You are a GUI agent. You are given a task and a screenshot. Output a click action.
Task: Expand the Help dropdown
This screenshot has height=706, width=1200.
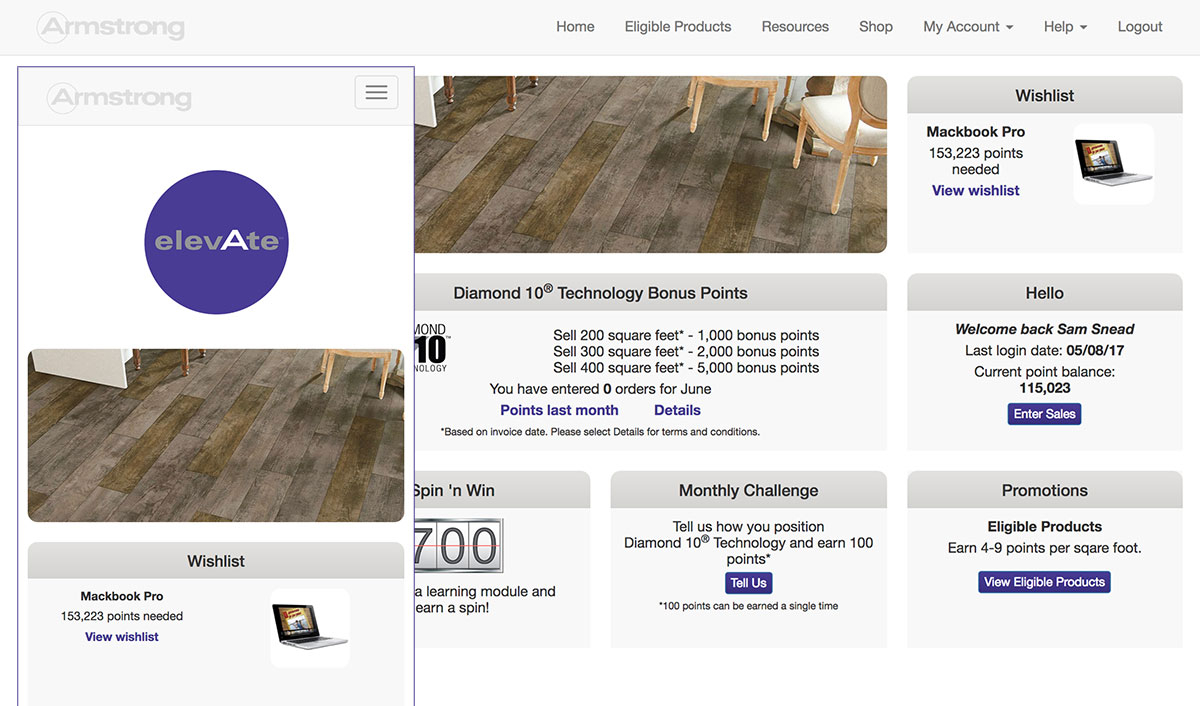1065,27
